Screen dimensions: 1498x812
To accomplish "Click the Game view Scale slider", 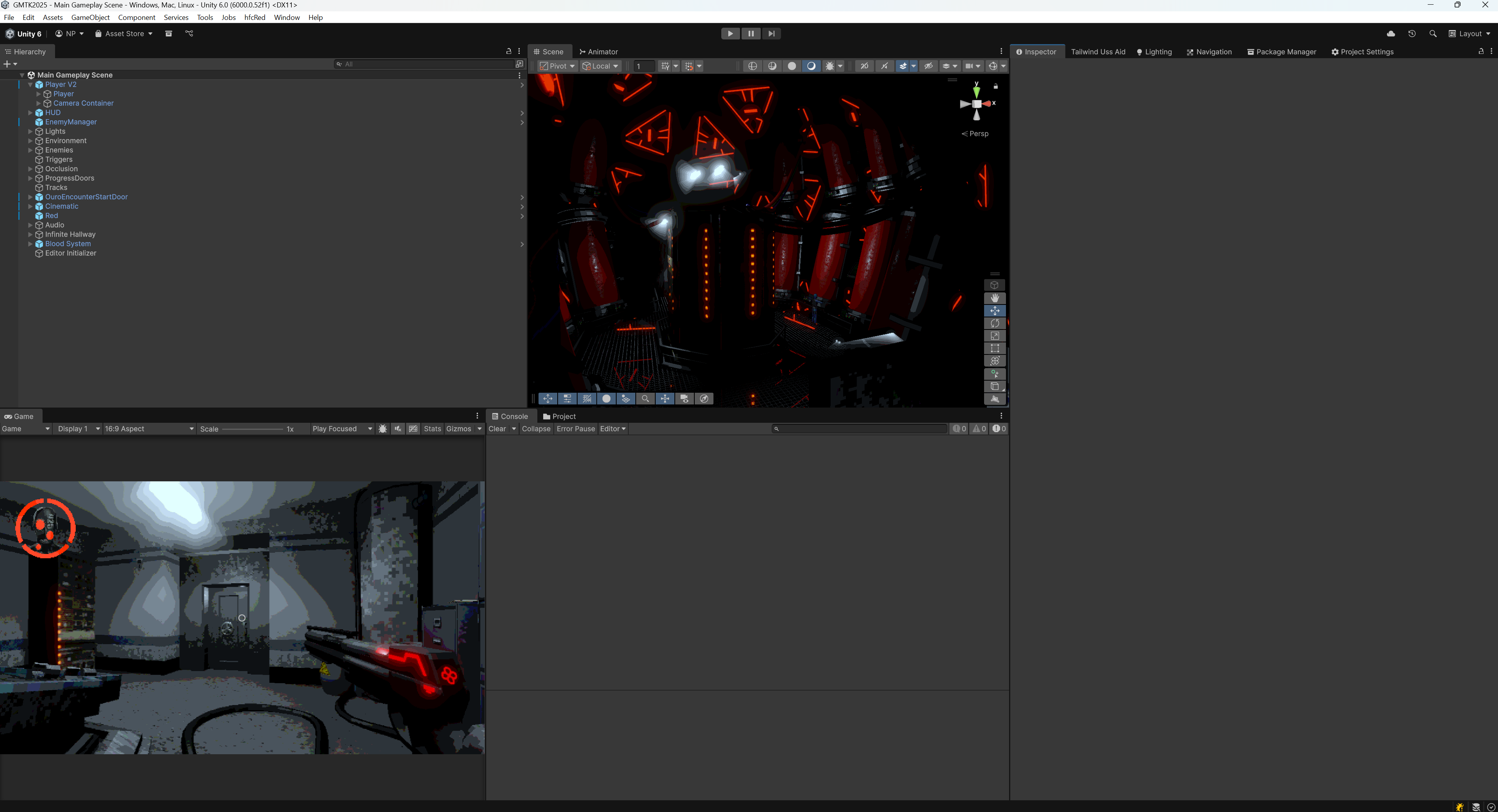I will [252, 429].
